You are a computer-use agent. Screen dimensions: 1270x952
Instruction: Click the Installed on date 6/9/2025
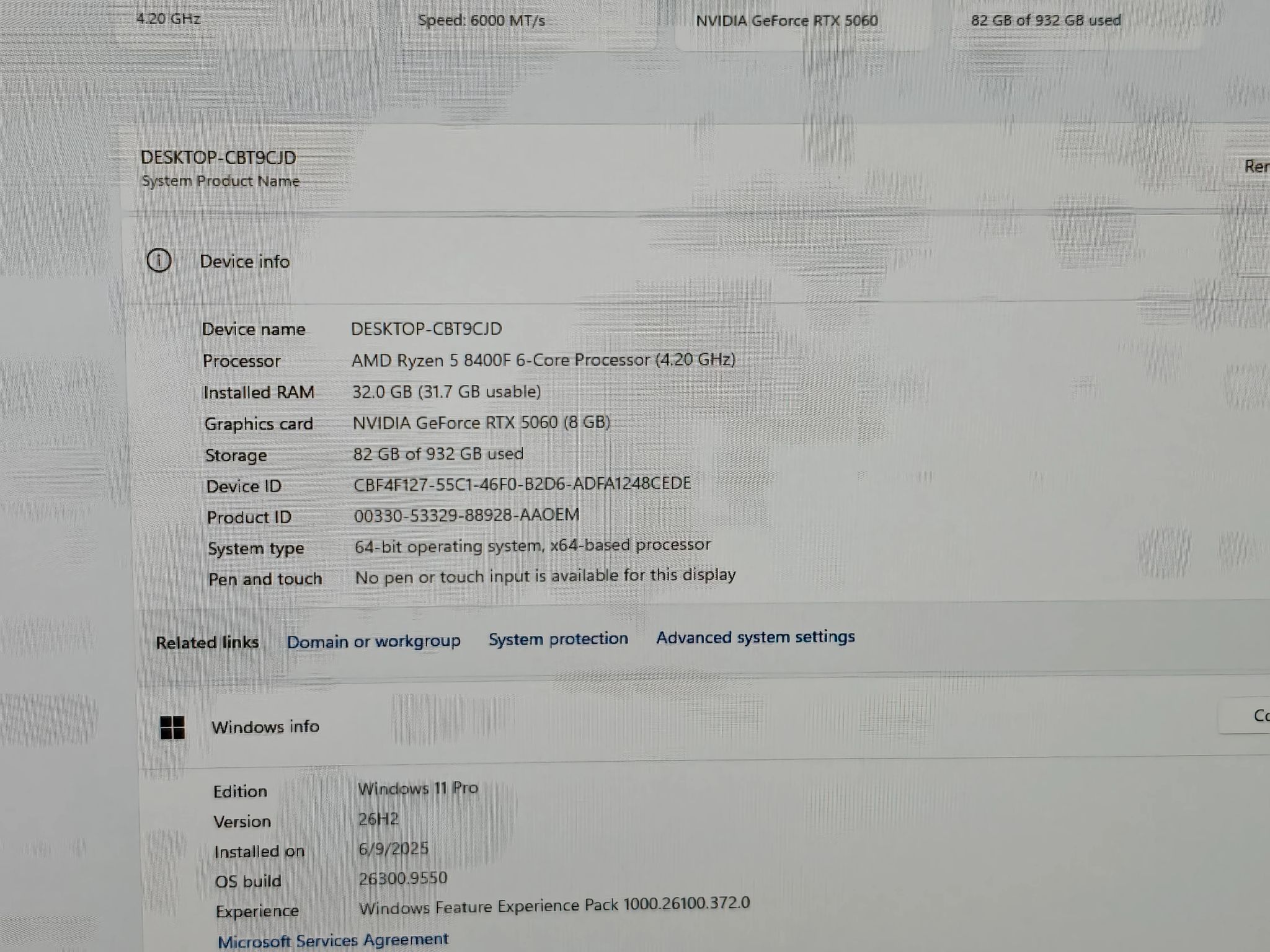tap(393, 848)
